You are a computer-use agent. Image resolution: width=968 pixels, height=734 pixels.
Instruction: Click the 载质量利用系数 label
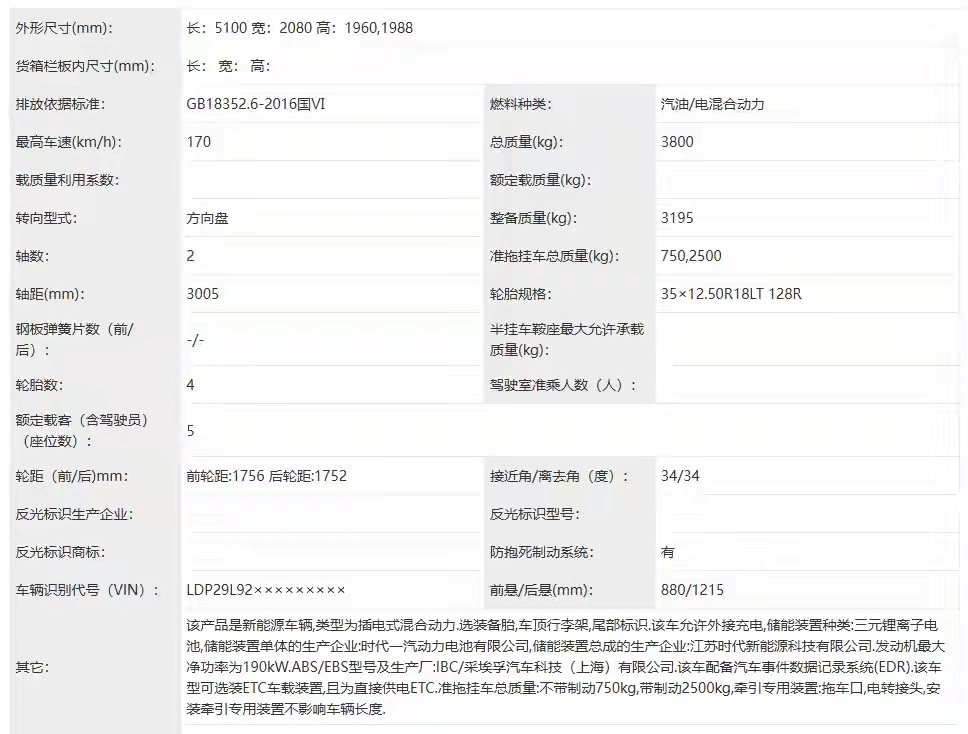coord(67,180)
